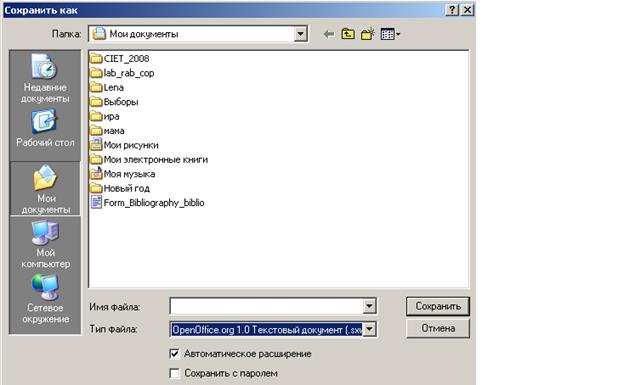Click the name Lena
The width and height of the screenshot is (618, 385).
[x=114, y=87]
